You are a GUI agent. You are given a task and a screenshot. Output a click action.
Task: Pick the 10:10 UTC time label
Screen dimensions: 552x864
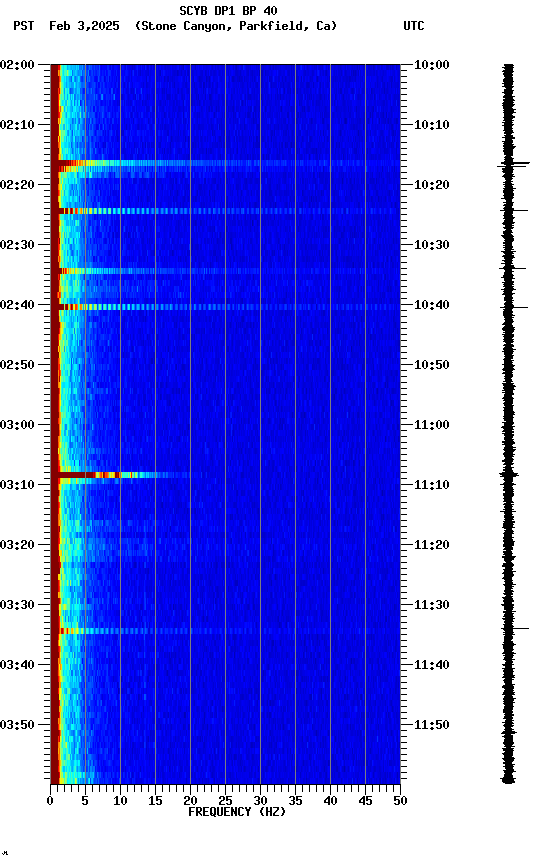pyautogui.click(x=431, y=125)
